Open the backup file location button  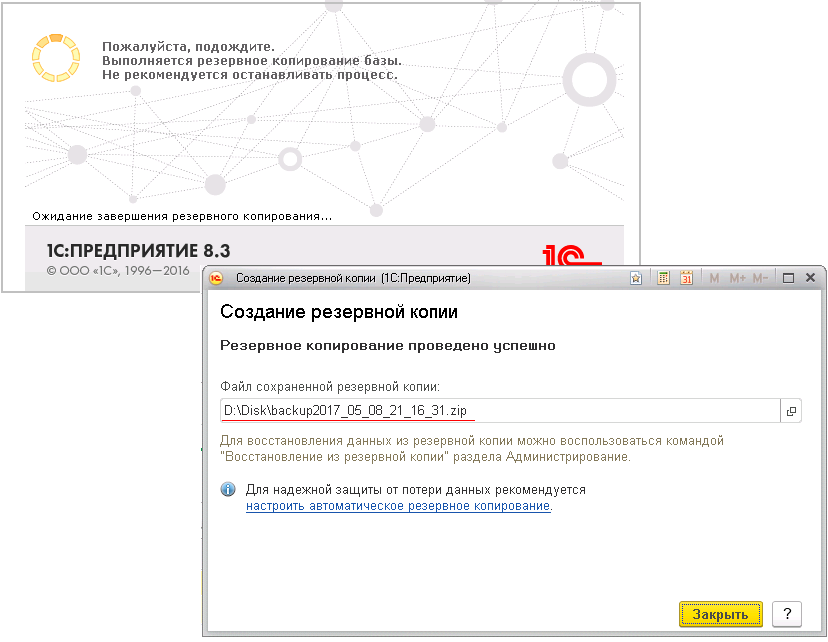coord(791,411)
